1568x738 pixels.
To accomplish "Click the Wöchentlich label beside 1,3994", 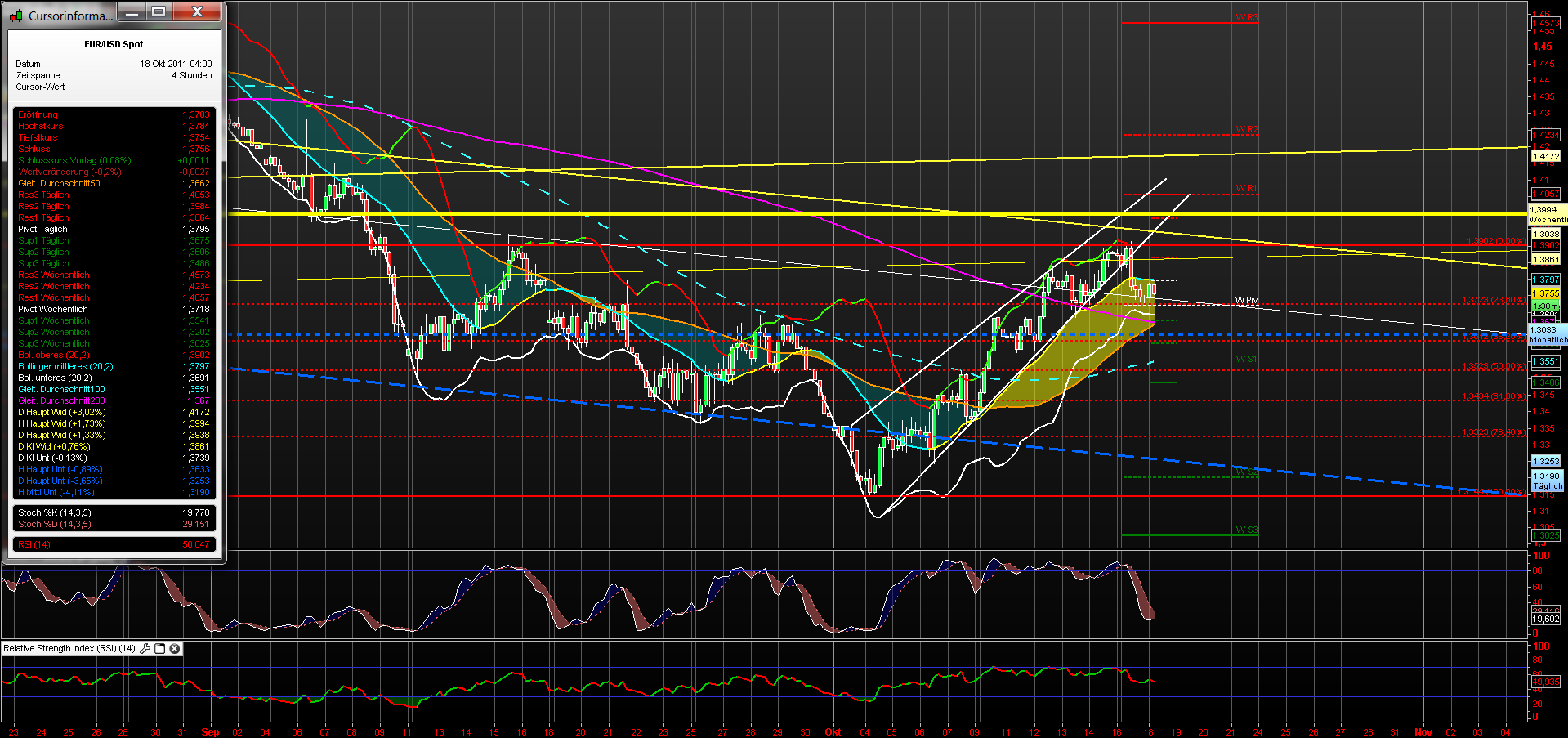I will coord(1548,219).
